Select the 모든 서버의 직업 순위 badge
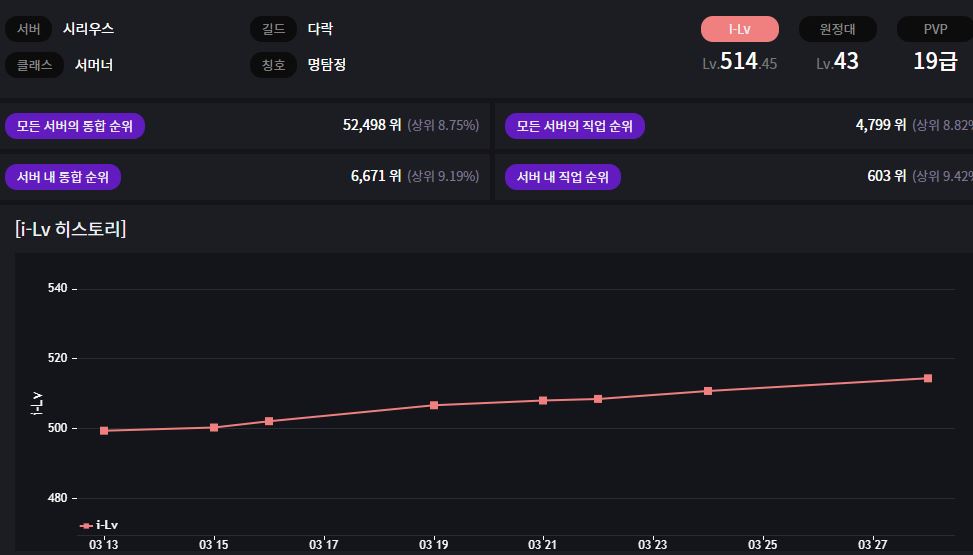The height and width of the screenshot is (555, 973). point(574,126)
